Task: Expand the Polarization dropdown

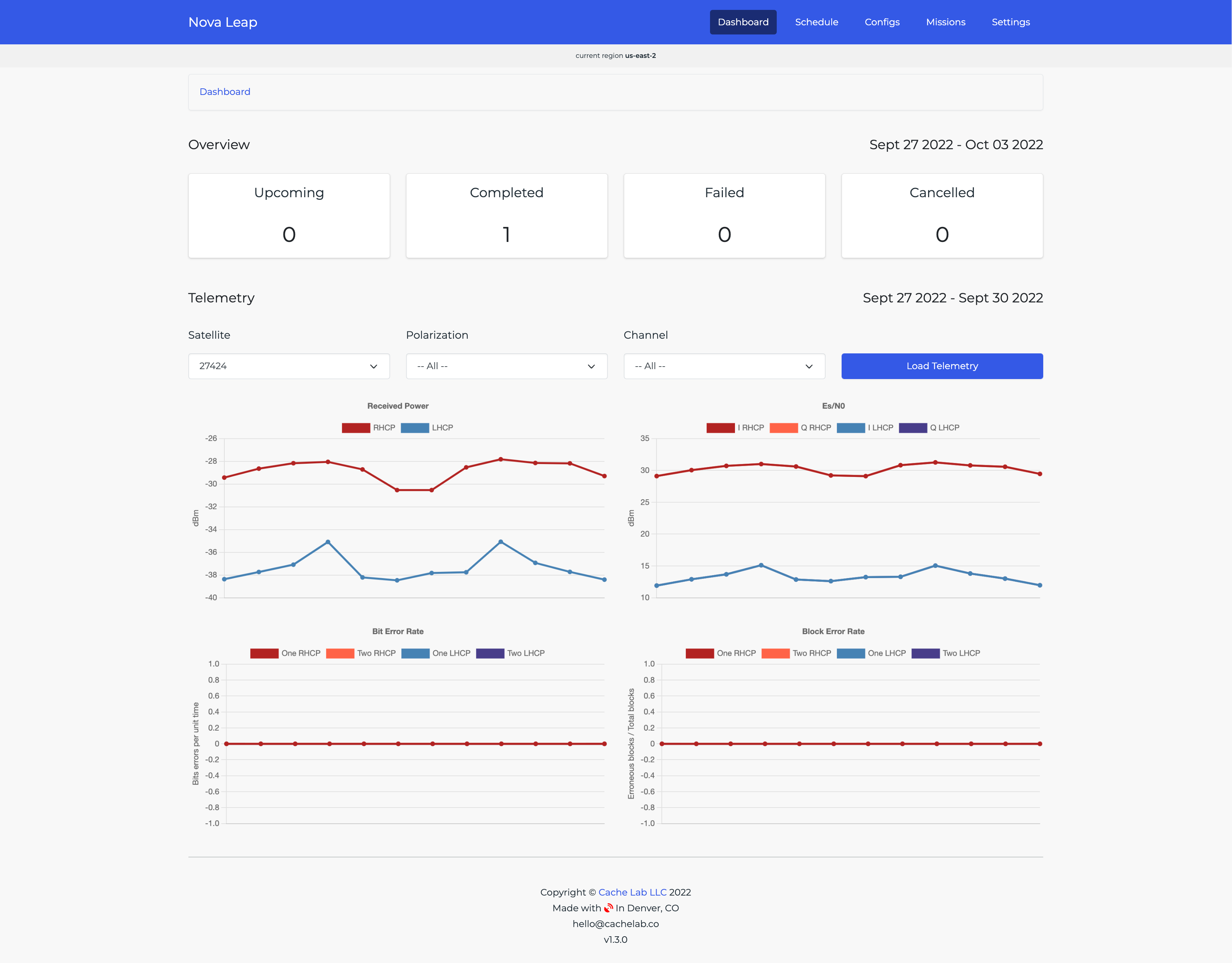Action: coord(506,366)
